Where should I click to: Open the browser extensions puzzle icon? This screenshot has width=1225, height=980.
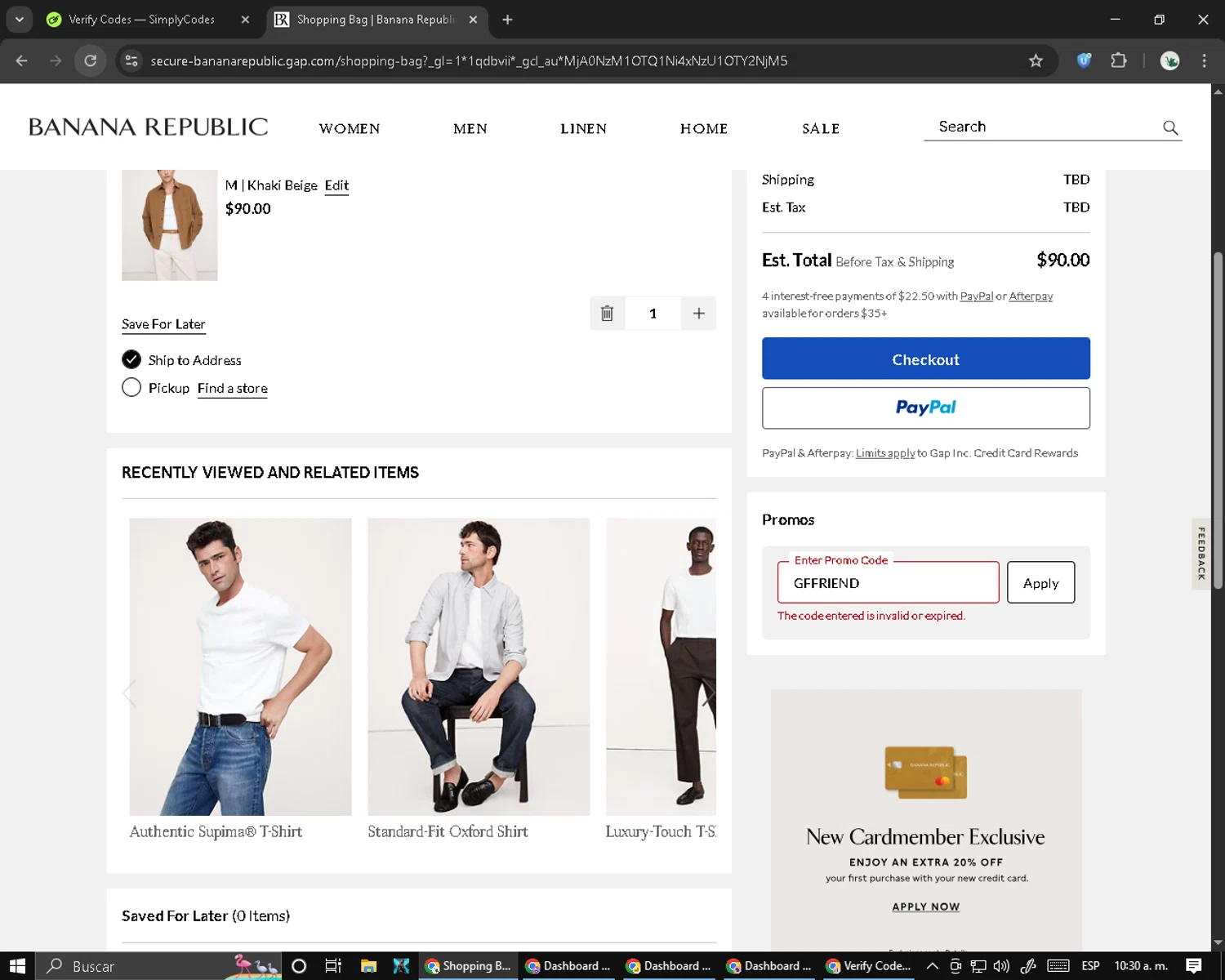coord(1119,60)
